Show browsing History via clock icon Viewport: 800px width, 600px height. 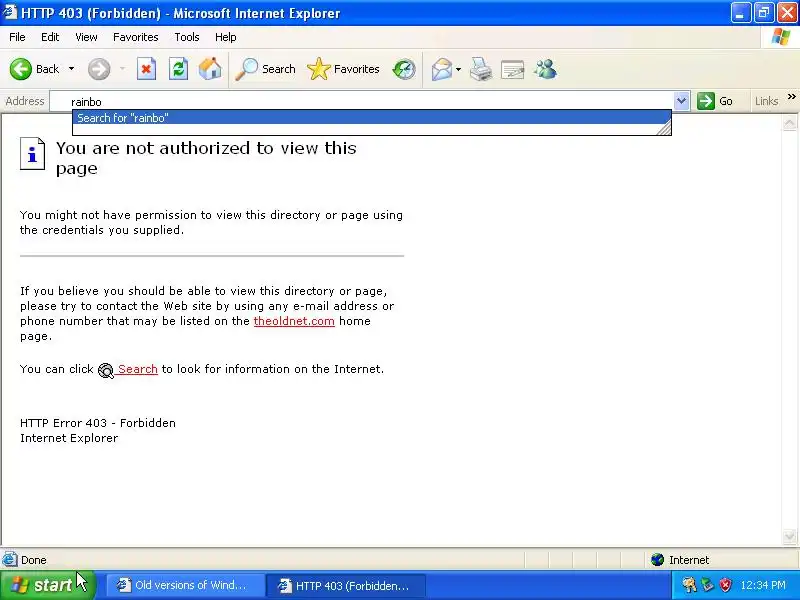click(404, 69)
